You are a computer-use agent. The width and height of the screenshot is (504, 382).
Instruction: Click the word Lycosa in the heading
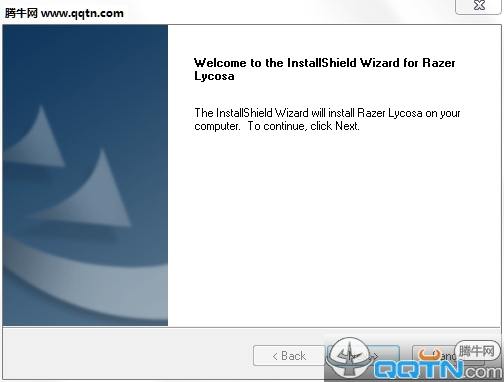214,76
